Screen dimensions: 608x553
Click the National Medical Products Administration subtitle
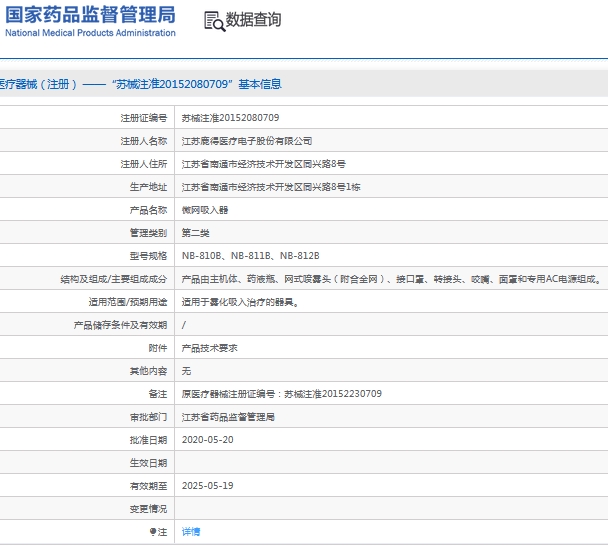pyautogui.click(x=90, y=33)
